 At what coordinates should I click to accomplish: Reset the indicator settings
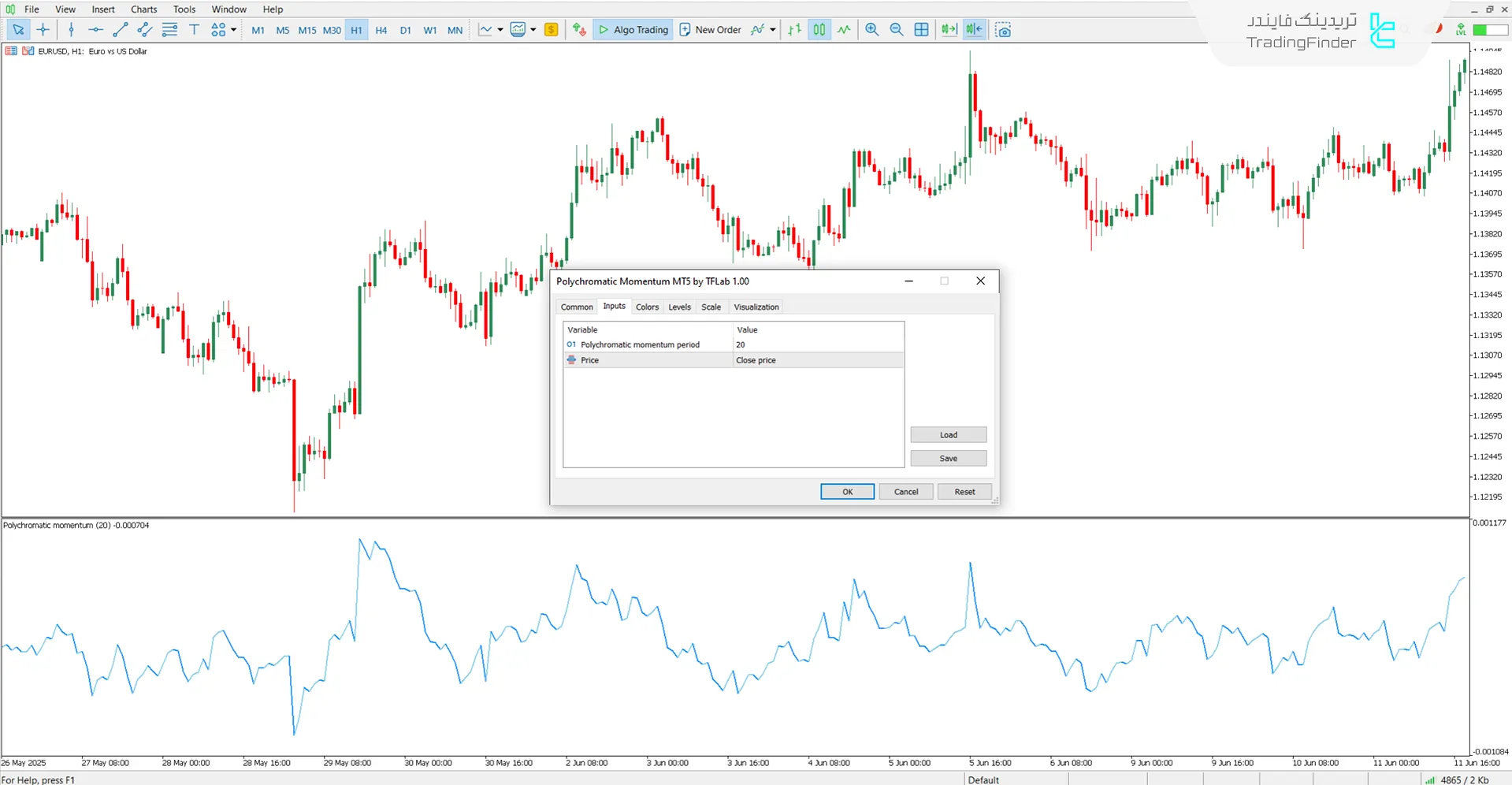pyautogui.click(x=964, y=491)
